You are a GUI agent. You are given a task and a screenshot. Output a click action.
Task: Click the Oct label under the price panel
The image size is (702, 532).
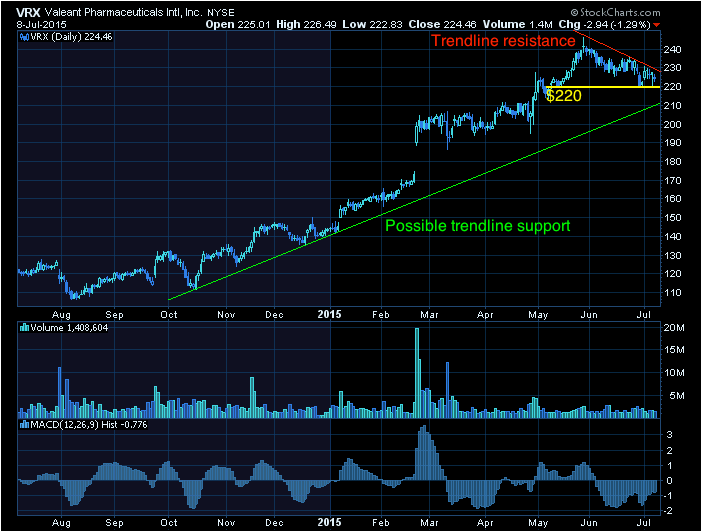coord(169,315)
